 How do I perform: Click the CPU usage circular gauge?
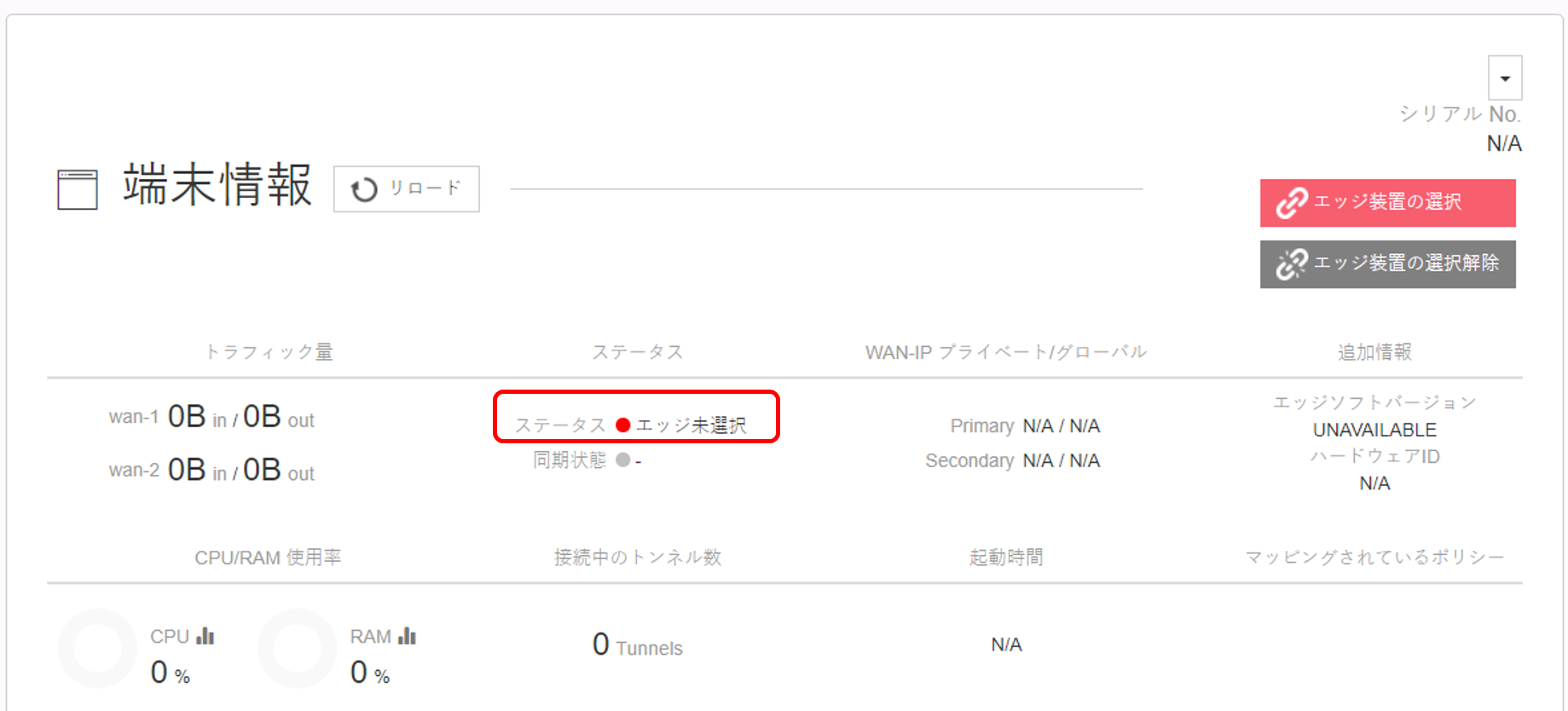[97, 649]
